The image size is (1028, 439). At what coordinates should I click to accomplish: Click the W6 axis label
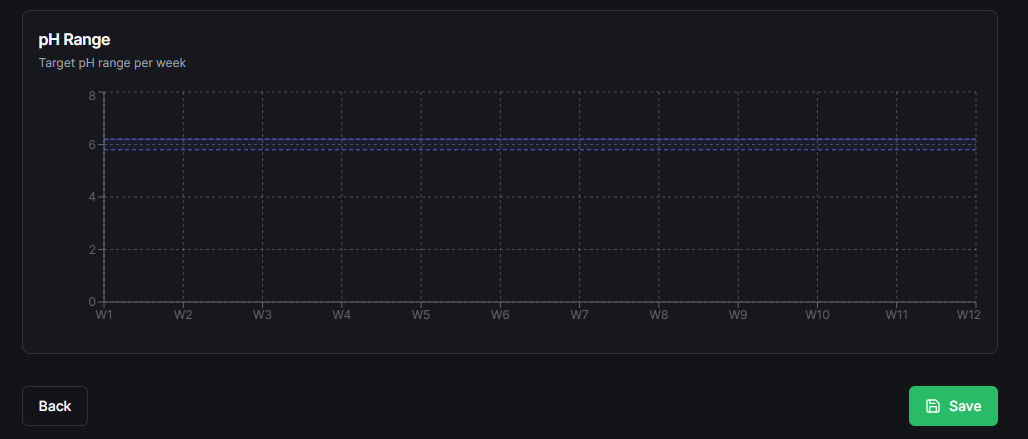pos(500,315)
